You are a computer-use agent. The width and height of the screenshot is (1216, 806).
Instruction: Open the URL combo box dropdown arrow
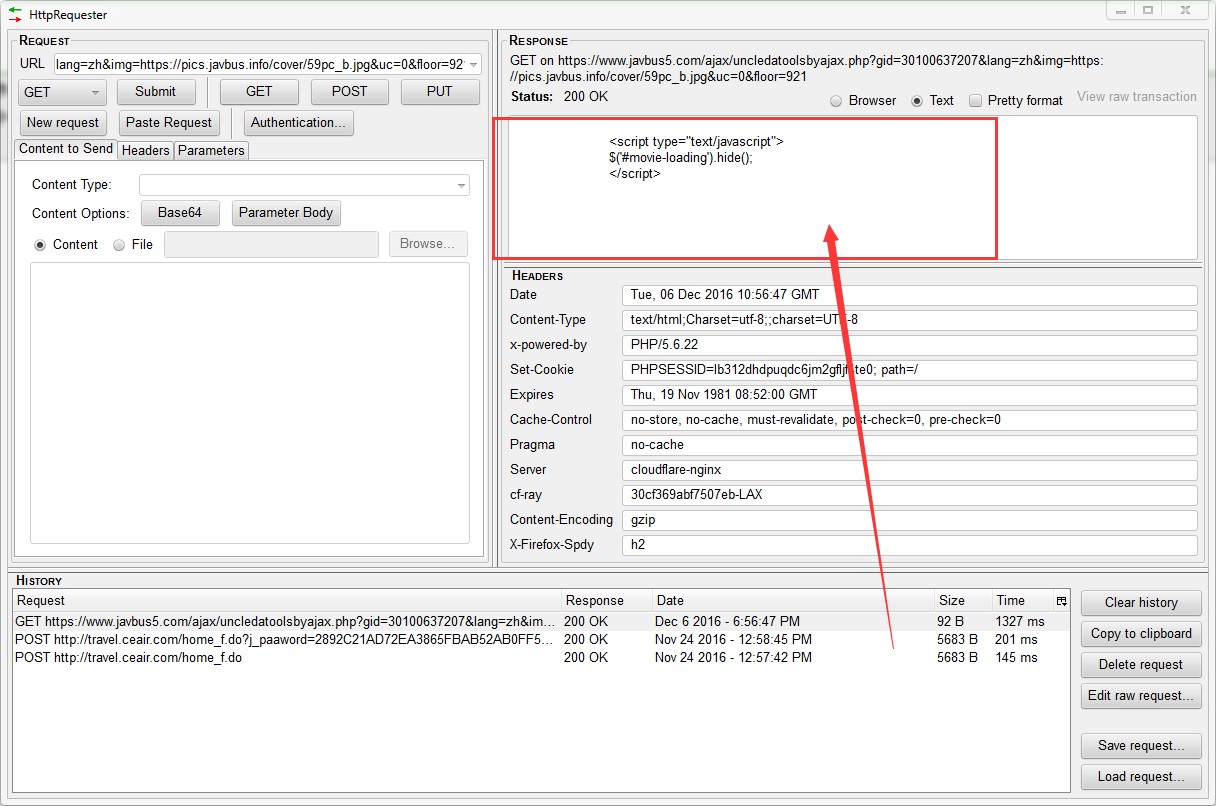[473, 65]
